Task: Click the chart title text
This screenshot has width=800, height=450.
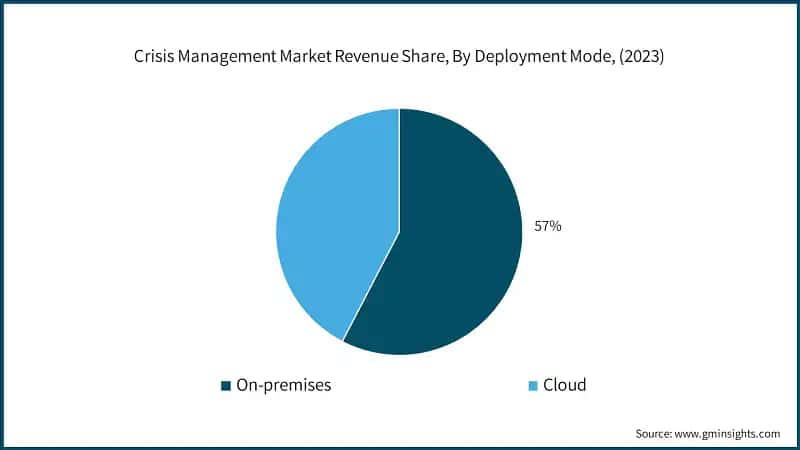Action: (x=399, y=56)
